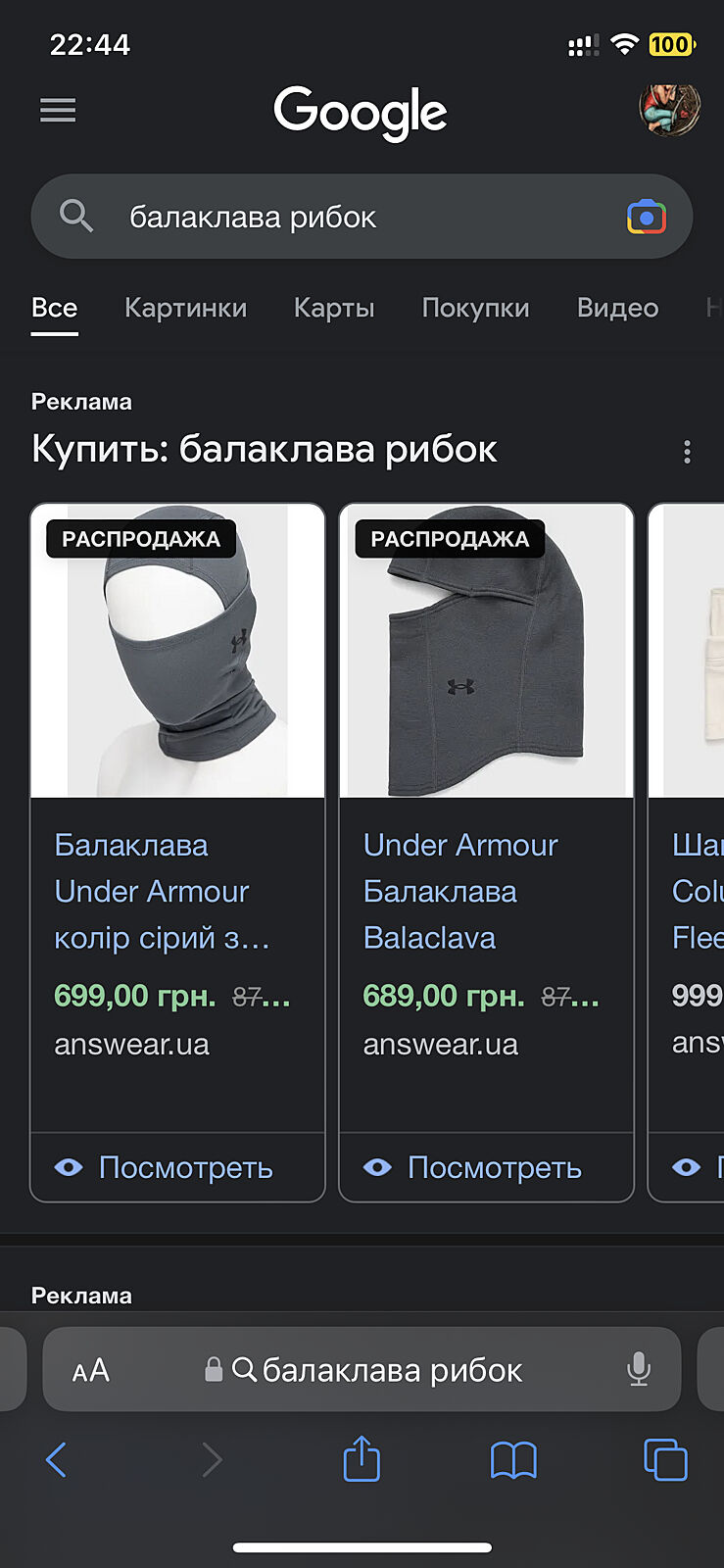Tap the second balaclava product image
This screenshot has height=1568, width=724.
486,651
